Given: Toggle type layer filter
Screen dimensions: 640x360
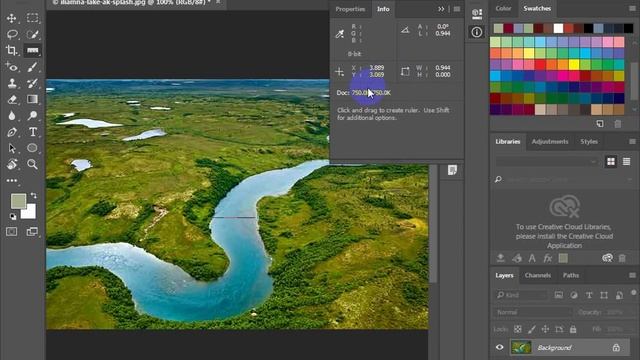Looking at the screenshot, I should pos(589,295).
